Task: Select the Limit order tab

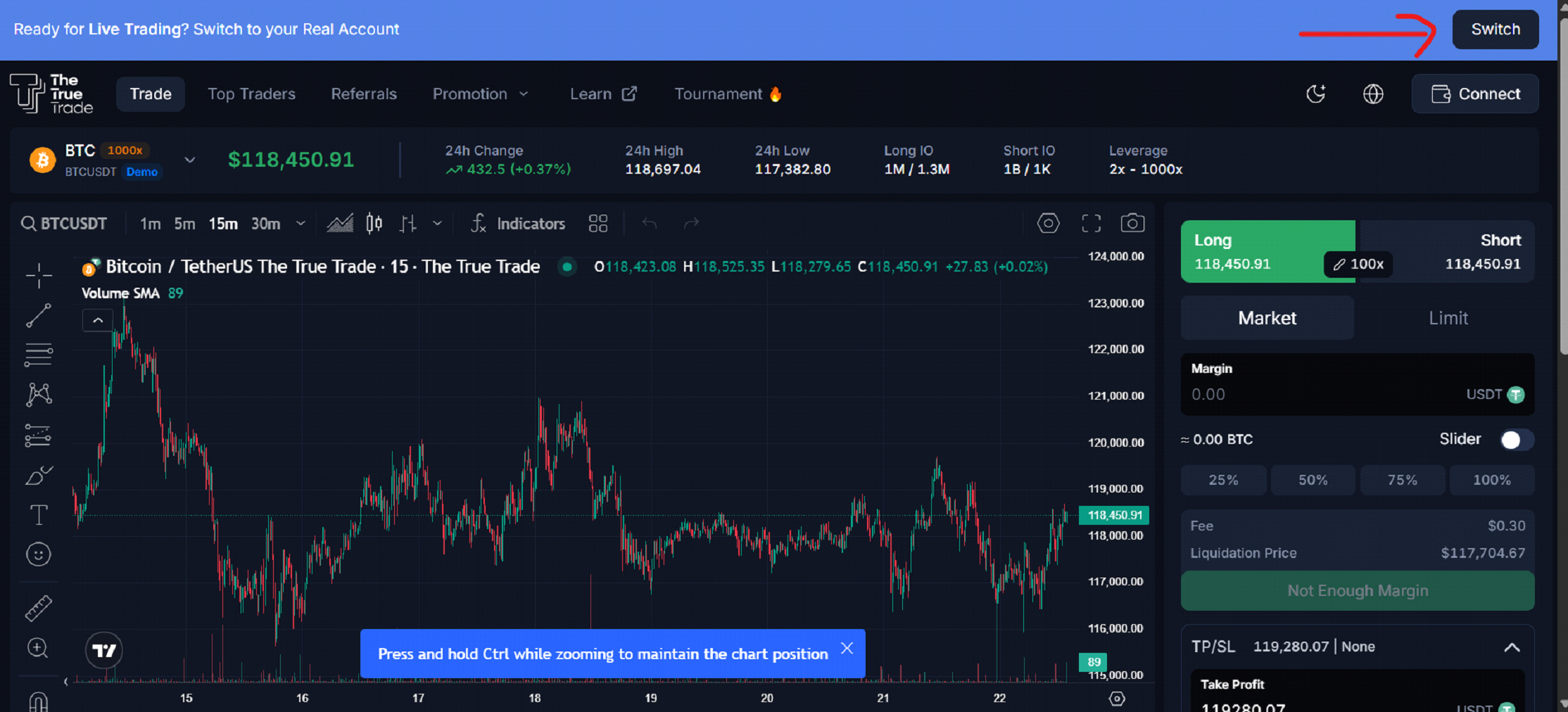Action: tap(1448, 318)
